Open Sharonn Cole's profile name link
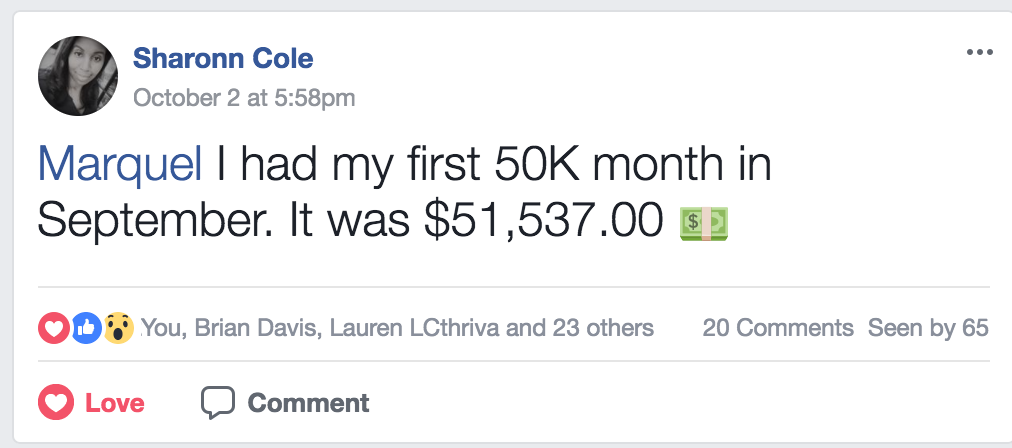 223,59
